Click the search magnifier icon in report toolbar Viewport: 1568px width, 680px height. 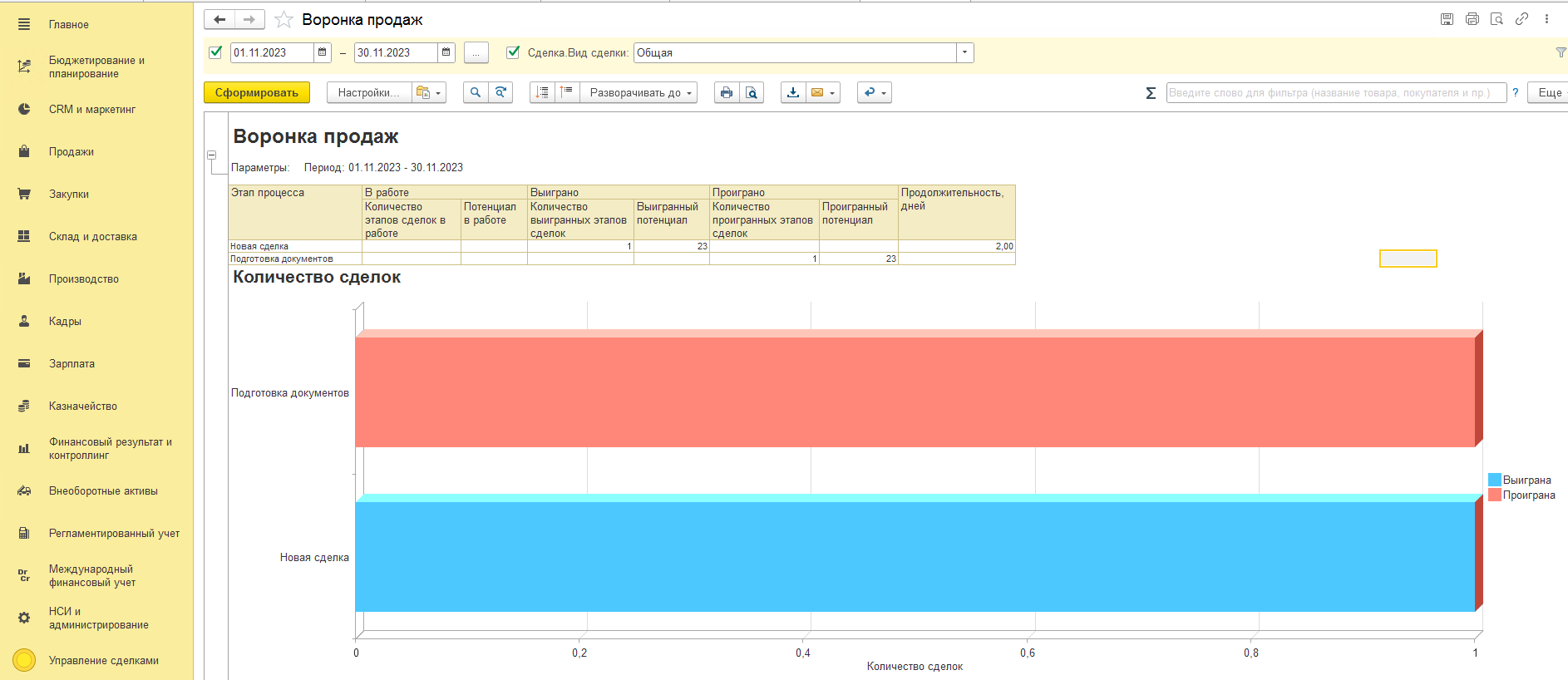[x=475, y=92]
